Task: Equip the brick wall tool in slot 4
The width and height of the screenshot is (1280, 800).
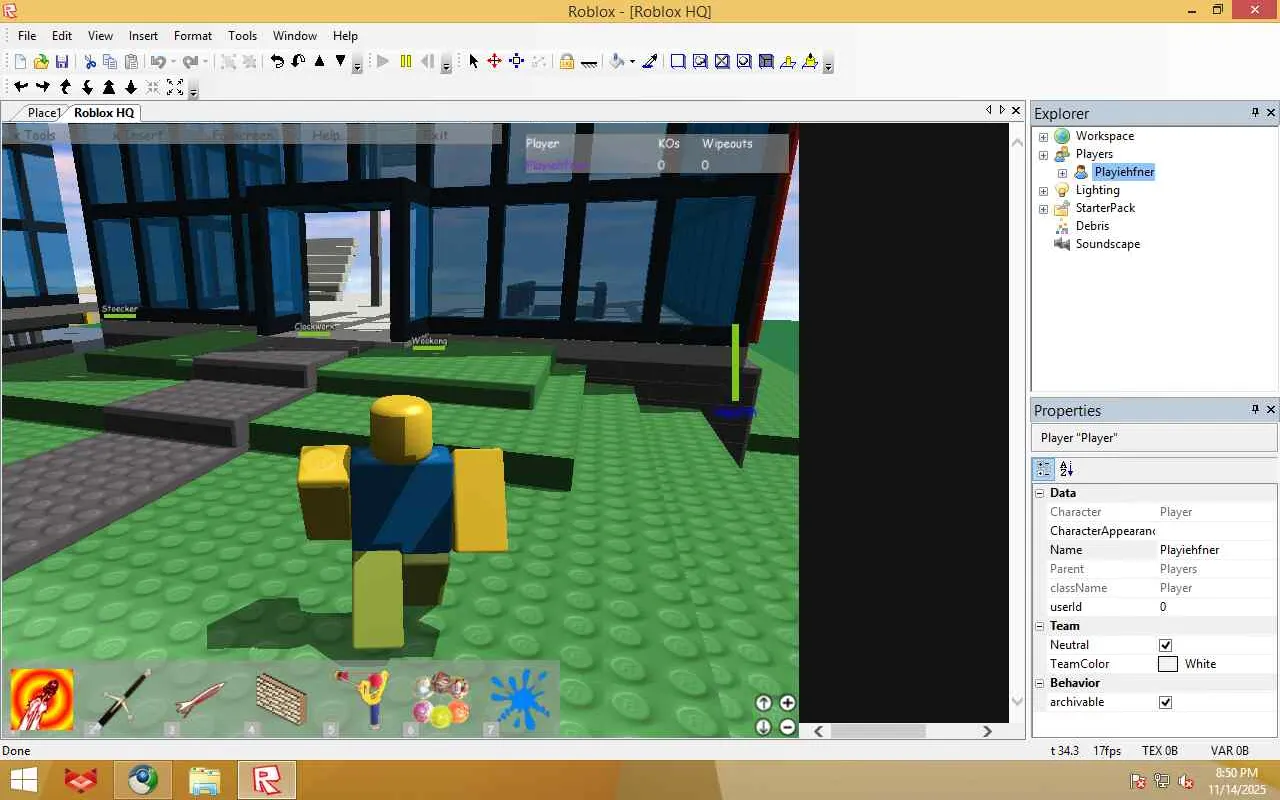Action: pos(280,699)
